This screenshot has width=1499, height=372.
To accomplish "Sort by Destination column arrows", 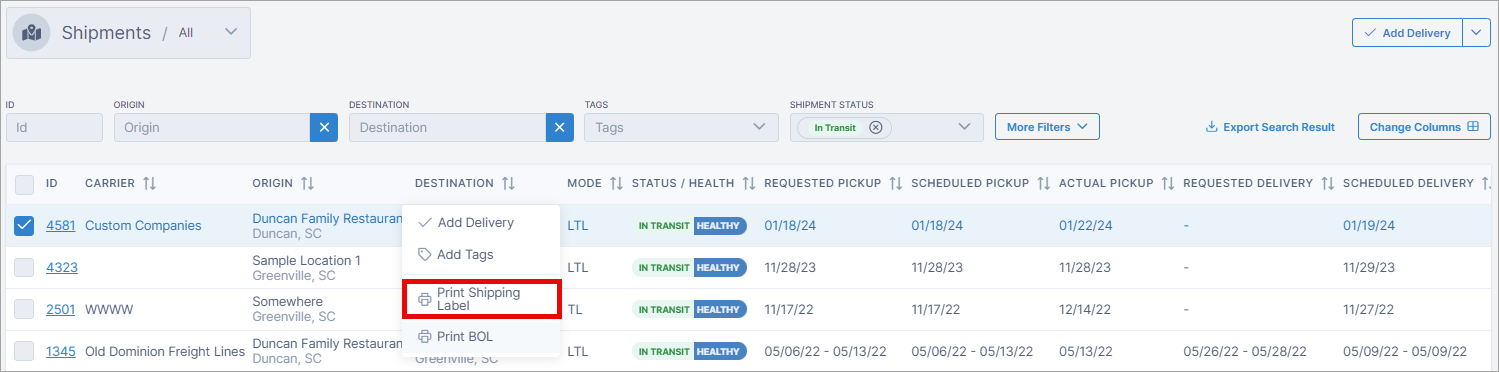I will [509, 184].
